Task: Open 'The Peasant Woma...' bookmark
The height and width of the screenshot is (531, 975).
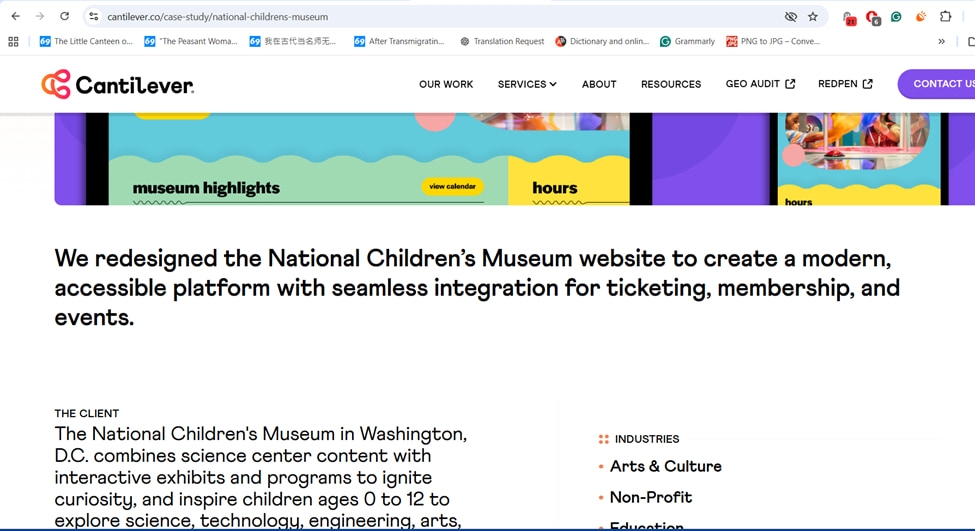Action: click(x=191, y=42)
